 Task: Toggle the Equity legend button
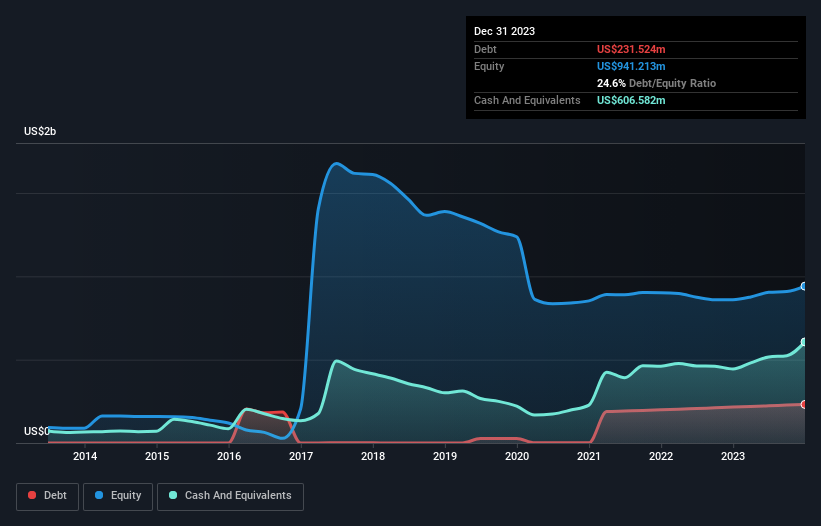point(118,496)
